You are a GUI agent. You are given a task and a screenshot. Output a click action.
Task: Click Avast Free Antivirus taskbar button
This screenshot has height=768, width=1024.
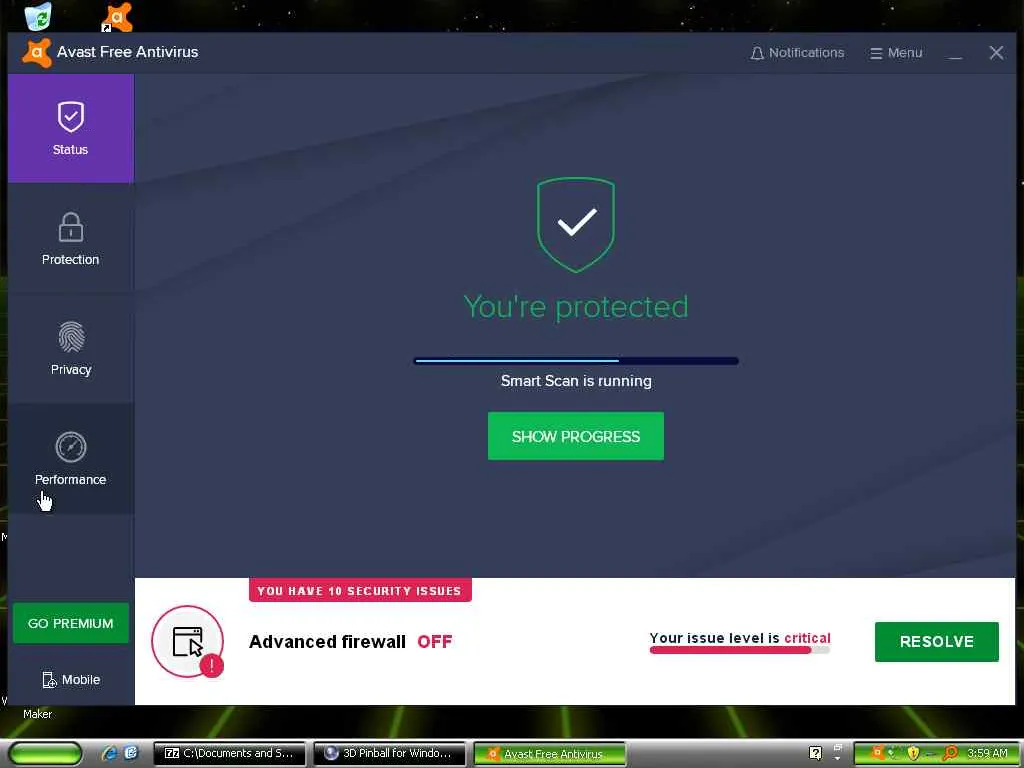pyautogui.click(x=549, y=754)
